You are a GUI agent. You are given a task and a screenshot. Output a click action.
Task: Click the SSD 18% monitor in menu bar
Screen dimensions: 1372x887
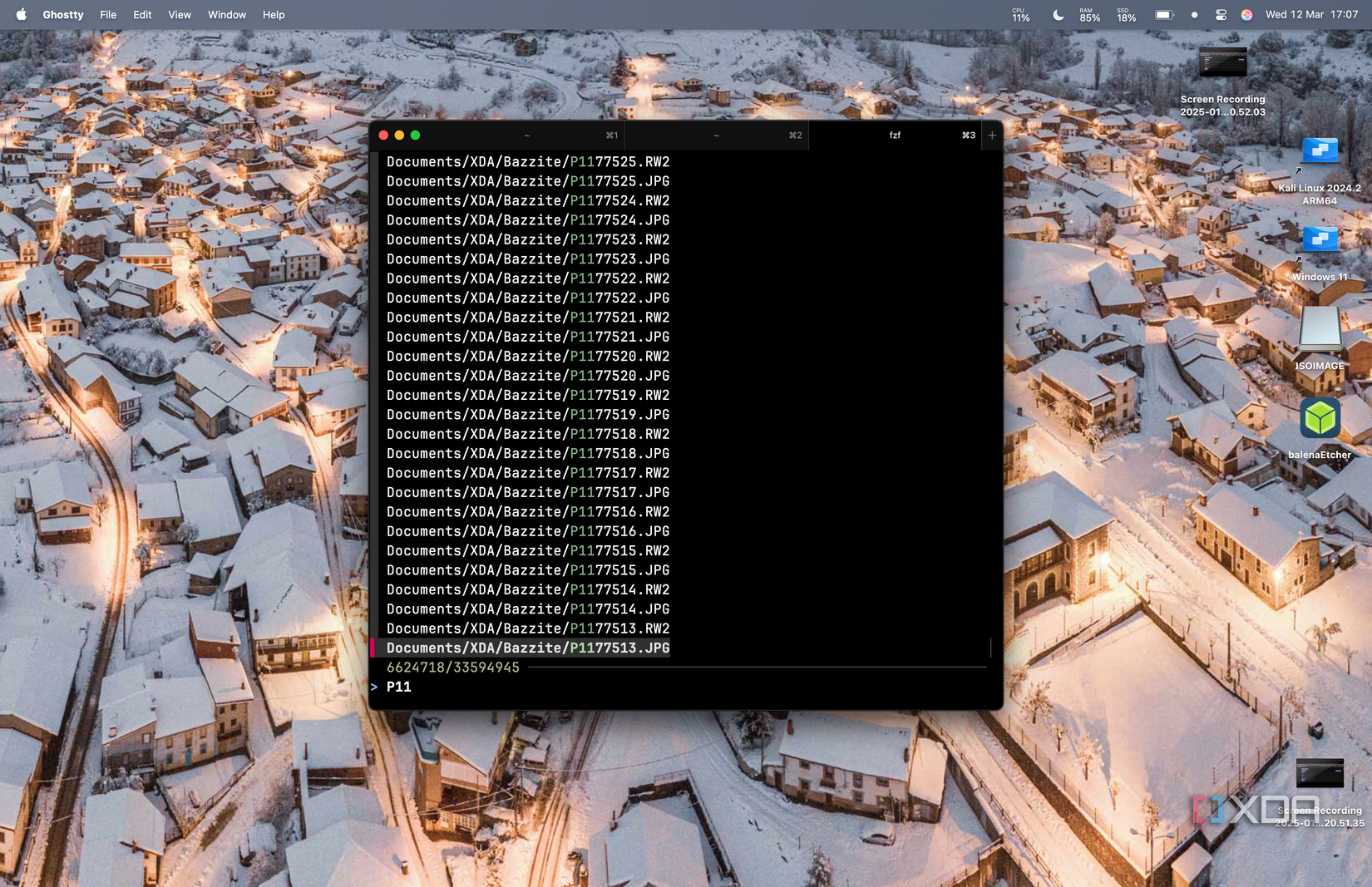(1126, 15)
